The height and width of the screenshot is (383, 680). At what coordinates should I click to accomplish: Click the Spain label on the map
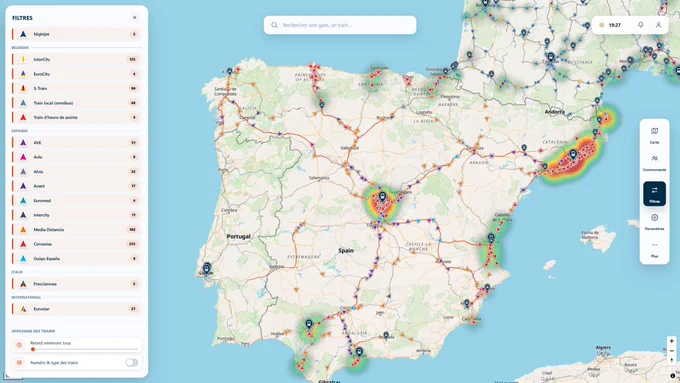pyautogui.click(x=346, y=251)
